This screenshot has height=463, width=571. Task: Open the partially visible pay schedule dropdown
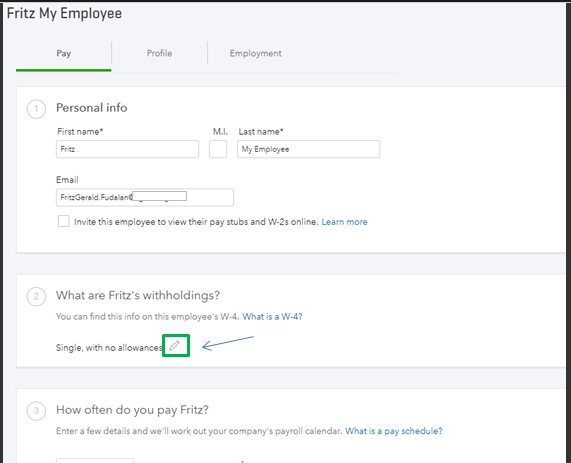coord(95,460)
